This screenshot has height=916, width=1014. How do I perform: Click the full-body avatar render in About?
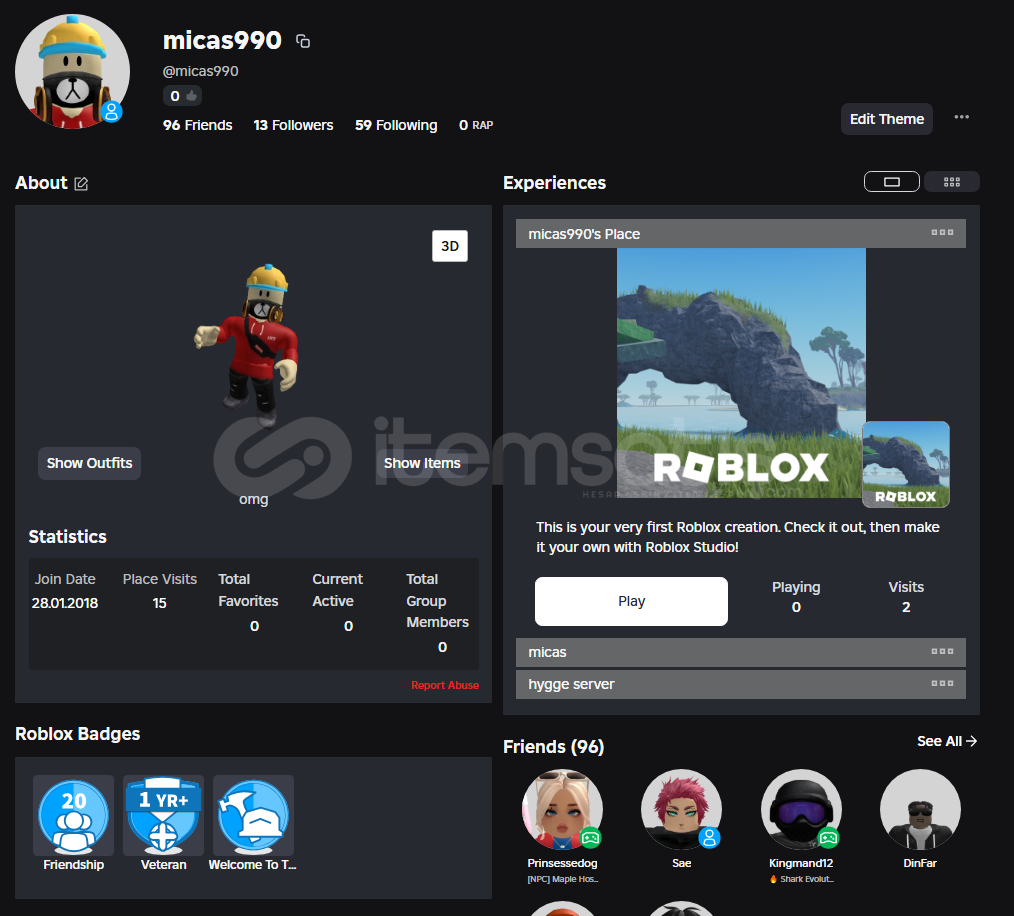click(248, 345)
